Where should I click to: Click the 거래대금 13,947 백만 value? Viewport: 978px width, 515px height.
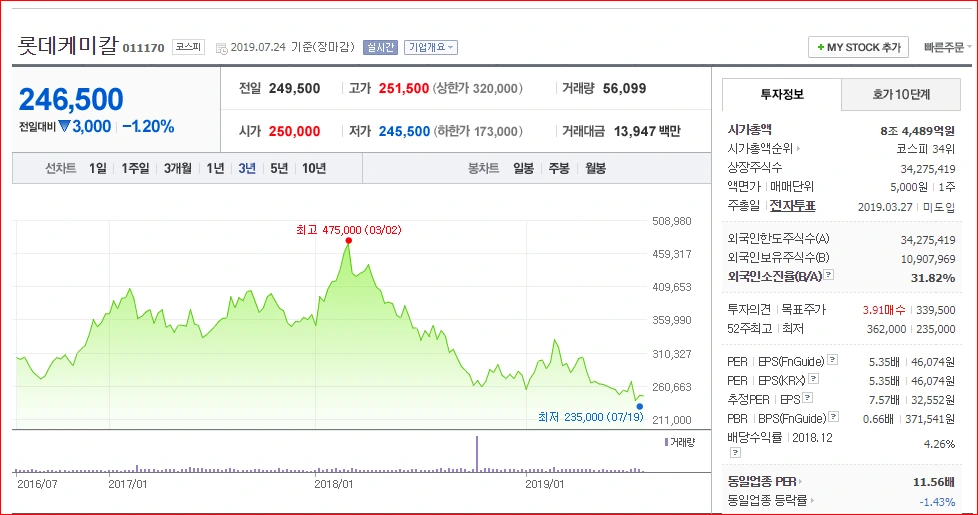(x=647, y=132)
